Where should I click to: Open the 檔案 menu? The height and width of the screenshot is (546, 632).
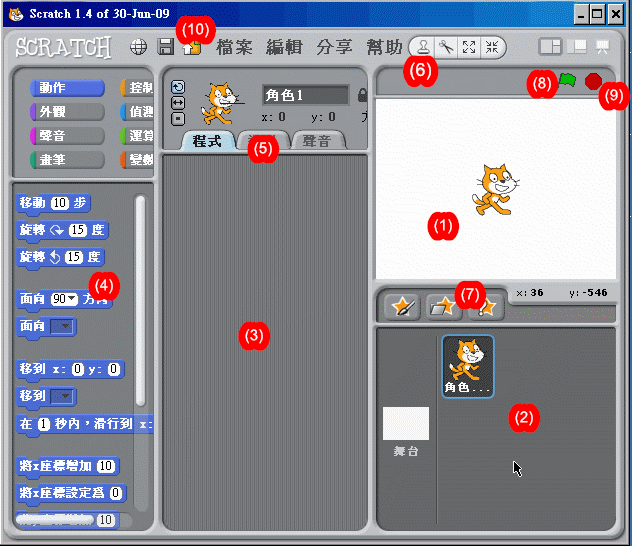(x=234, y=47)
